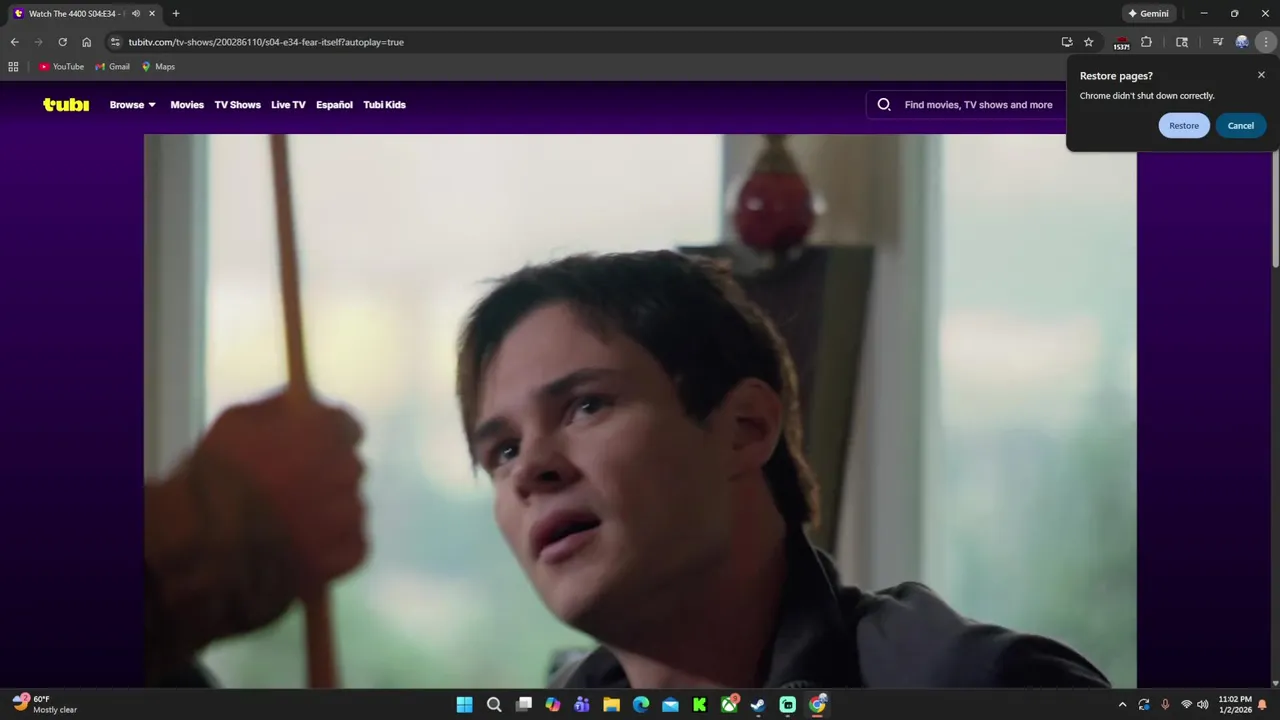Open the Windows Start menu
The image size is (1280, 720).
click(464, 705)
